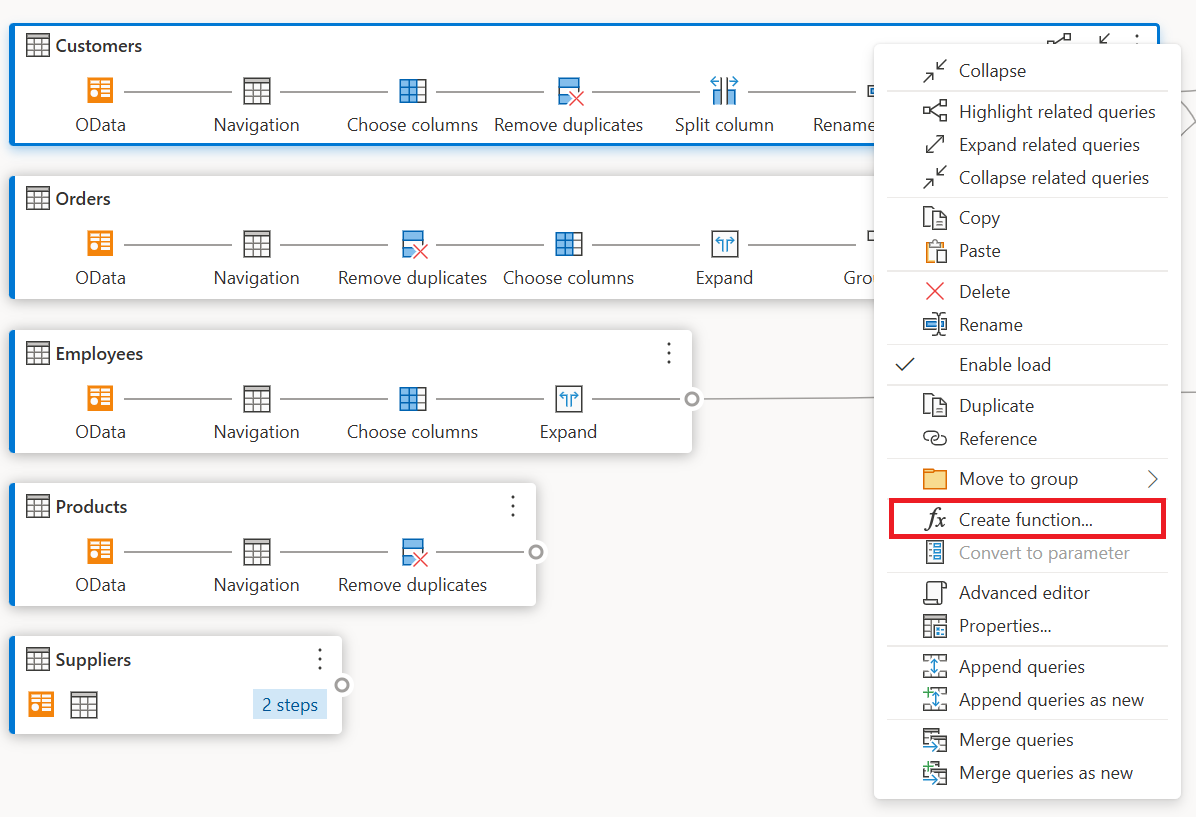
Task: Select Rename in the context menu
Action: 1027,325
